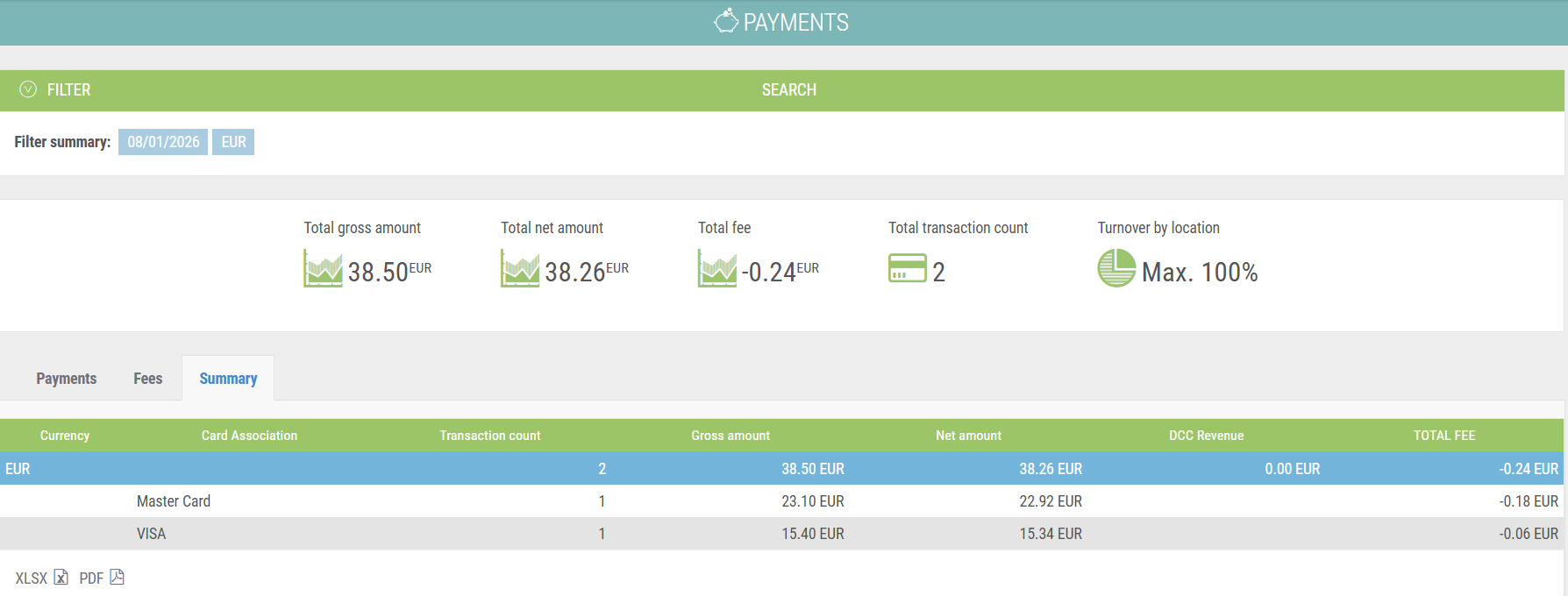The width and height of the screenshot is (1568, 596).
Task: Expand the Filter panel chevron icon
Action: tap(28, 89)
